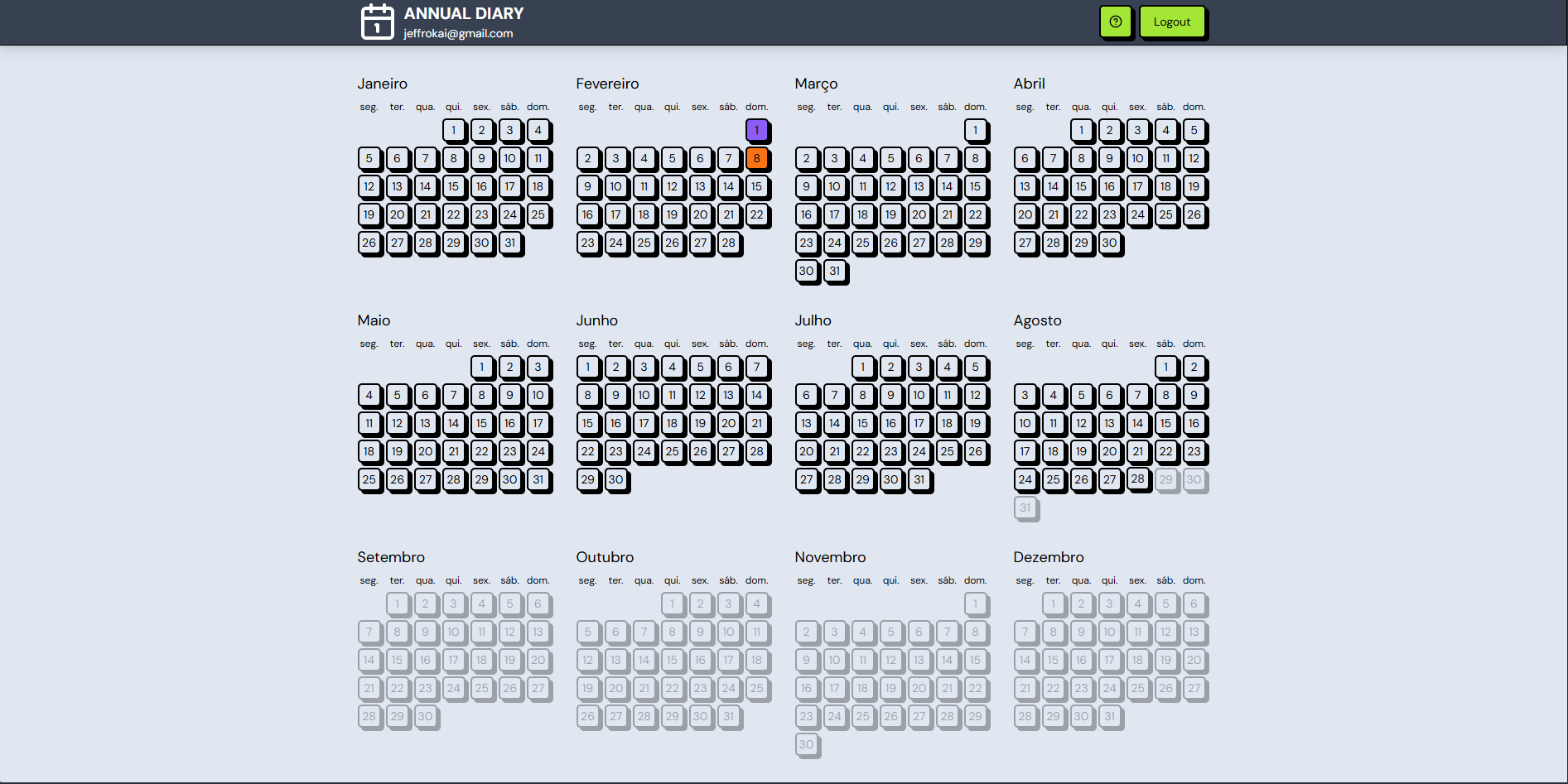Click the Fevereiro month heading
Viewport: 1568px width, 784px height.
(x=607, y=84)
